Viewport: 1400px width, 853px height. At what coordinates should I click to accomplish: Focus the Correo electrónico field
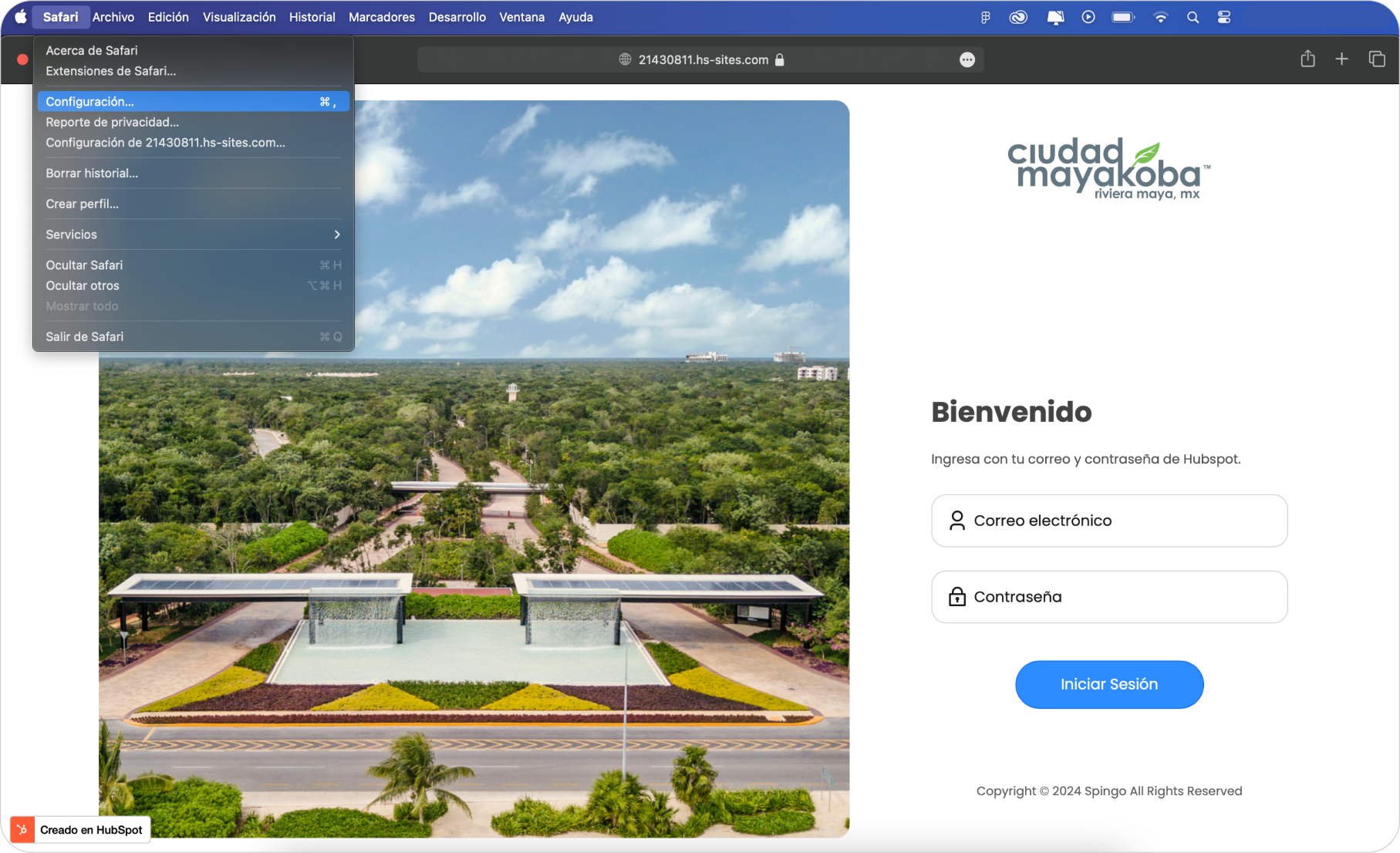tap(1108, 521)
